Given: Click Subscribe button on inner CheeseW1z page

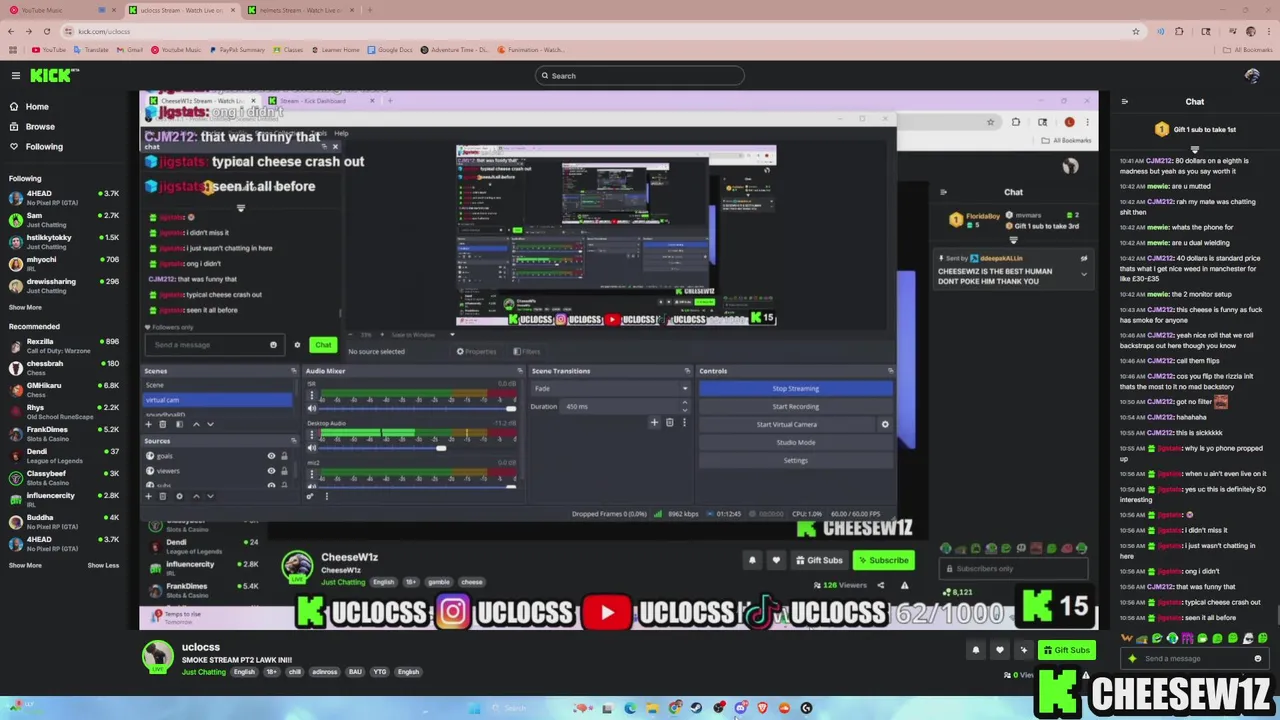Looking at the screenshot, I should pyautogui.click(x=882, y=561).
